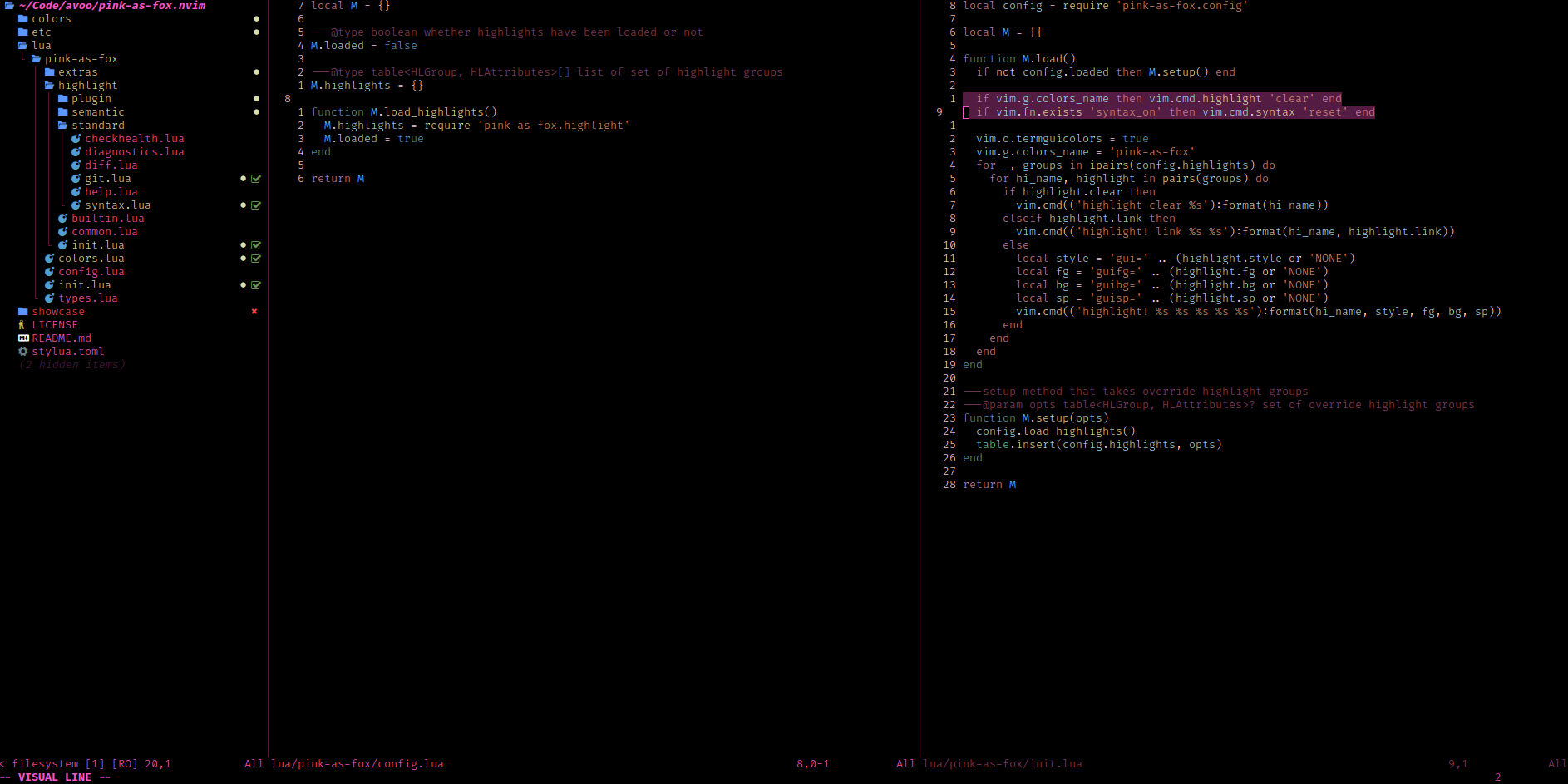Image resolution: width=1568 pixels, height=784 pixels.
Task: Click the gear icon next to stylua.toml
Action: 22,352
